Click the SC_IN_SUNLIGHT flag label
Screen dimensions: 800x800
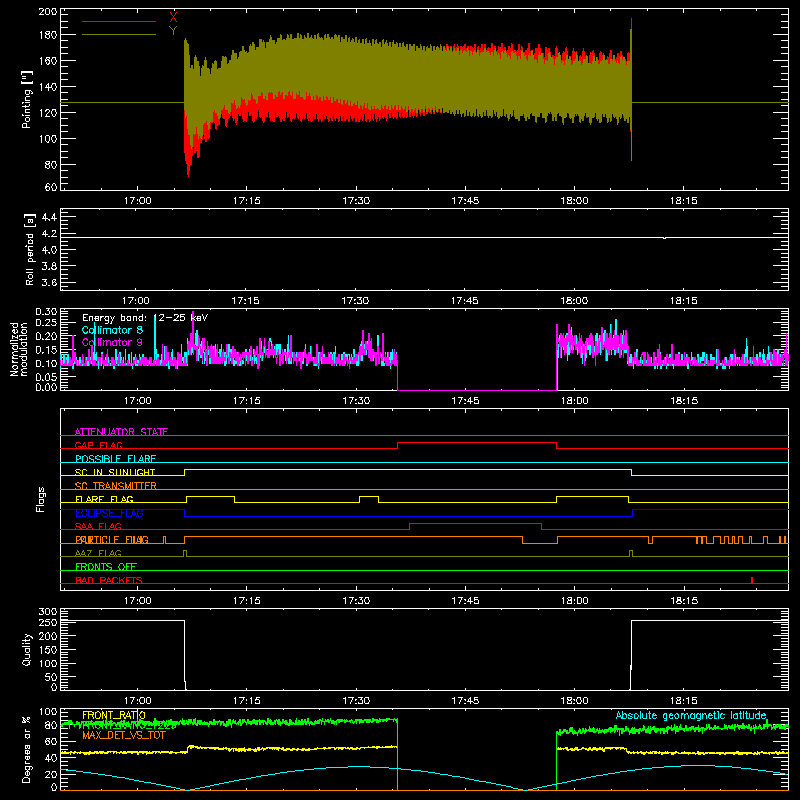115,472
